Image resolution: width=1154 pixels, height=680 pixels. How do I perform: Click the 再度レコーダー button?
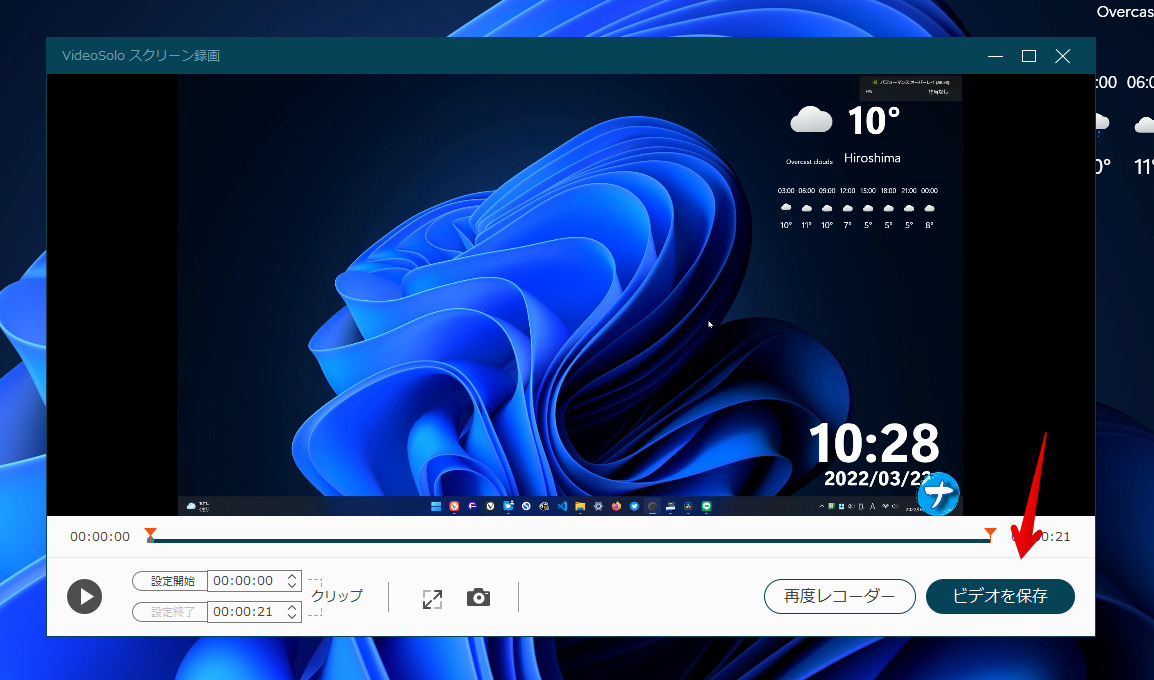point(840,596)
